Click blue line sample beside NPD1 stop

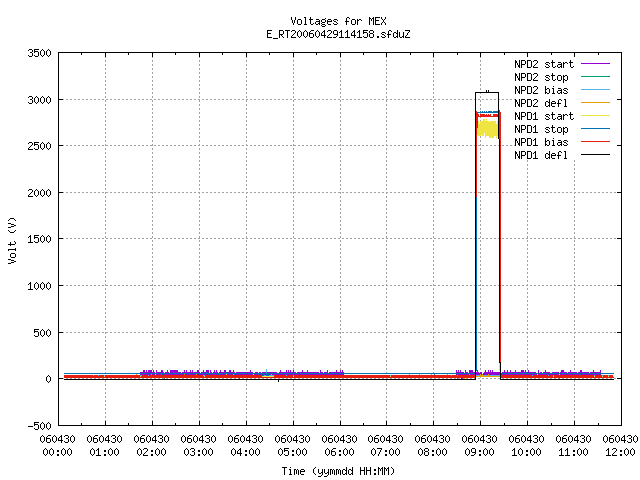click(596, 129)
